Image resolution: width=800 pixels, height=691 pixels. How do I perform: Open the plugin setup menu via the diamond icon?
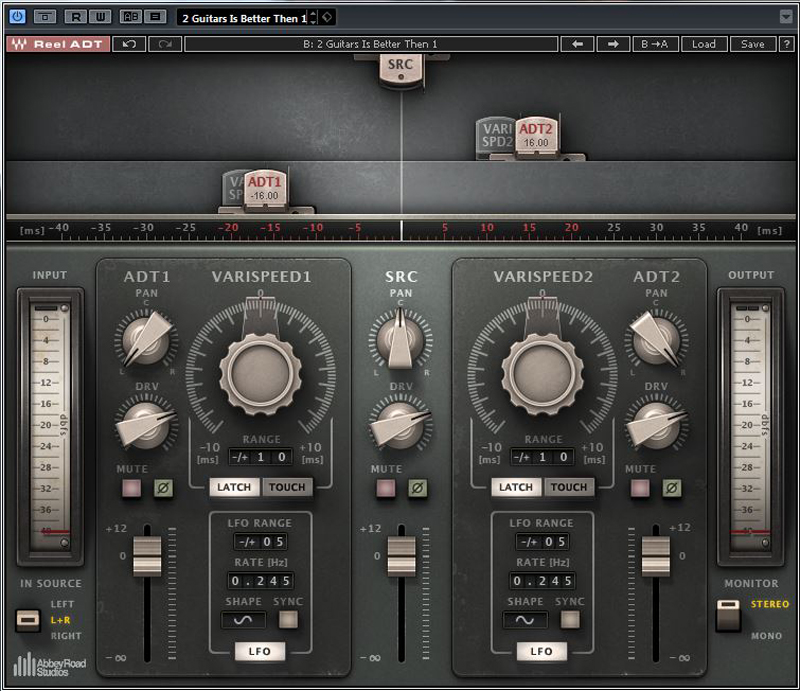[326, 17]
